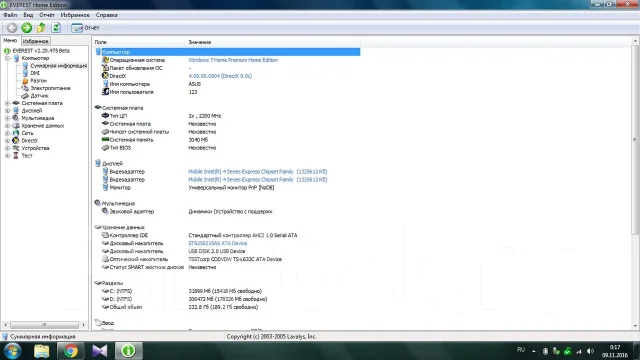640x360 pixels.
Task: Open the Избранное menu in menu bar
Action: tap(75, 15)
